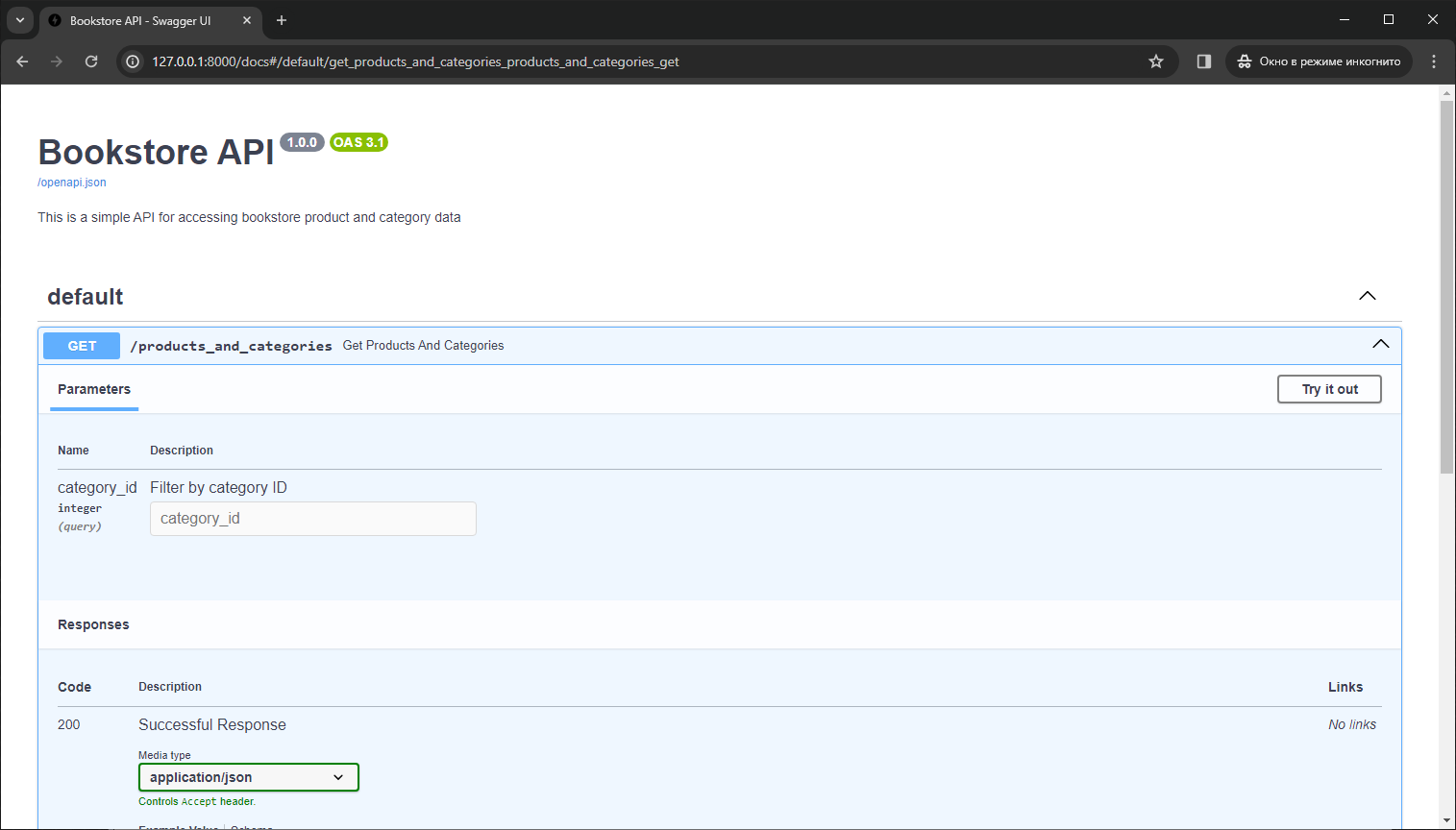Select the Parameters tab

pos(93,389)
